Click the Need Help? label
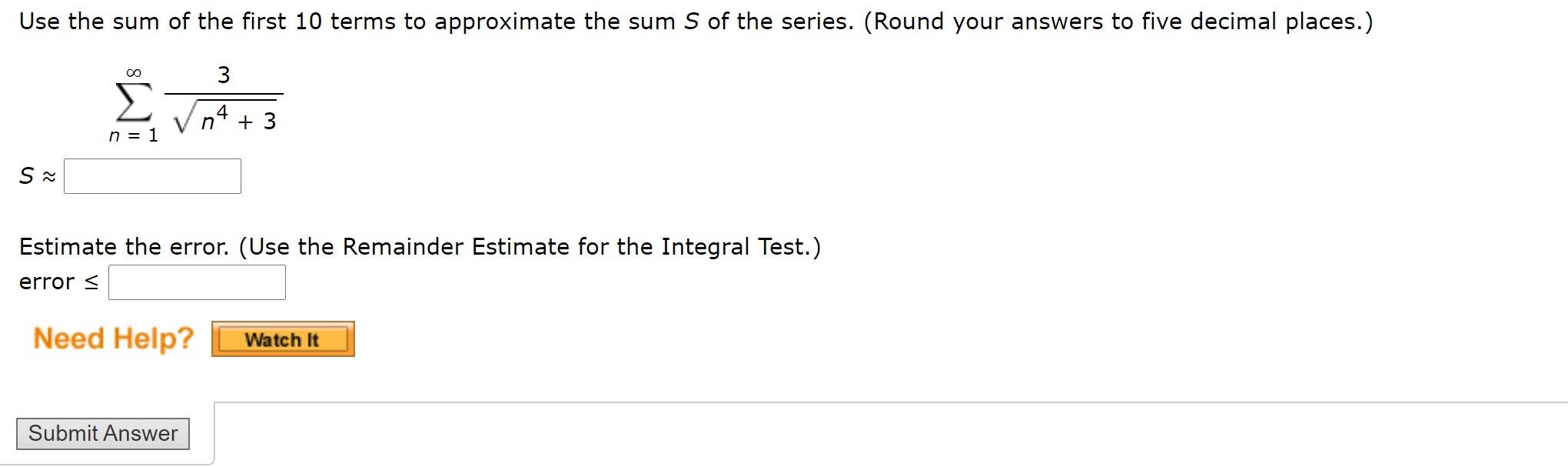 pyautogui.click(x=112, y=337)
